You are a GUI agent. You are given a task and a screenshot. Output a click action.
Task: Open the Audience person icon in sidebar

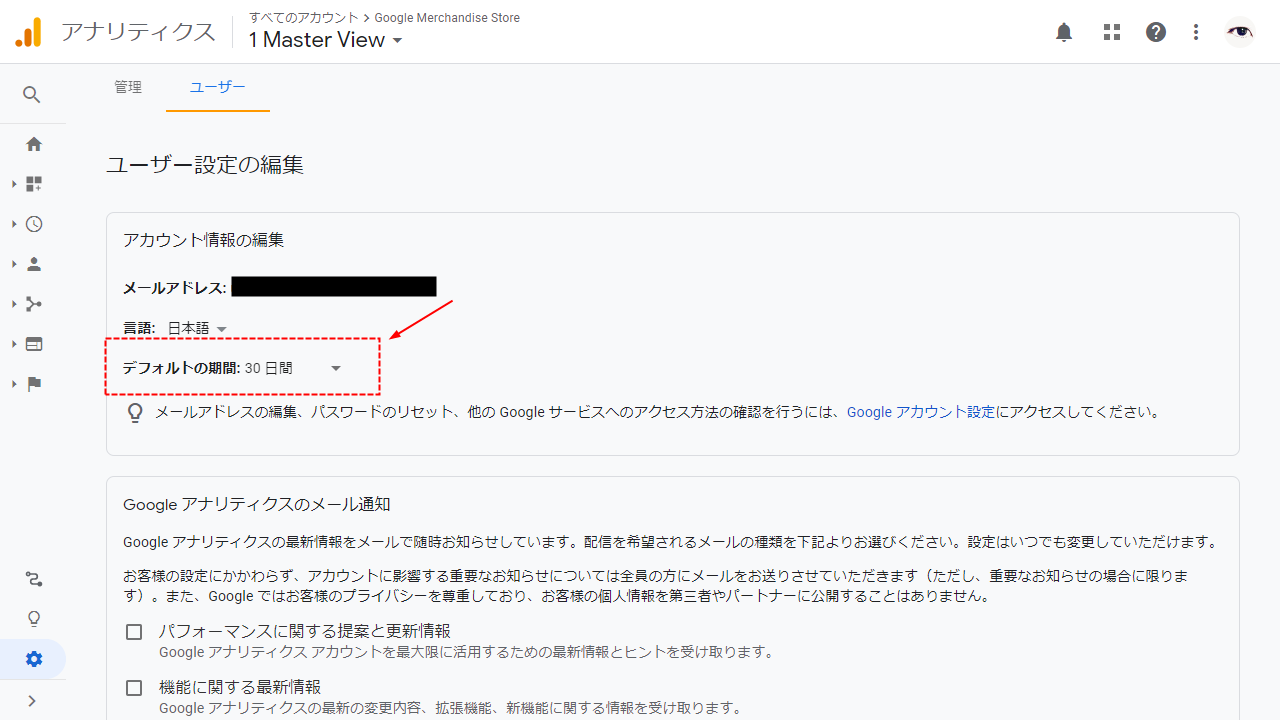pyautogui.click(x=34, y=264)
